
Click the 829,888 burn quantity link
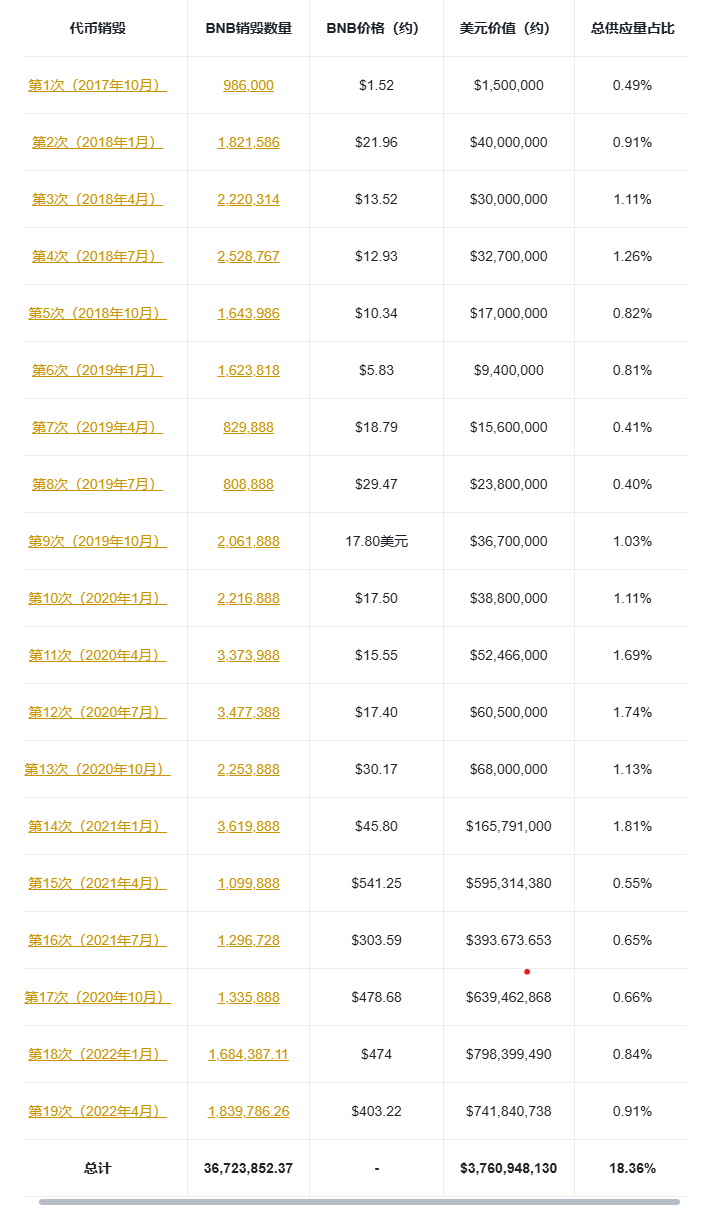coord(248,427)
